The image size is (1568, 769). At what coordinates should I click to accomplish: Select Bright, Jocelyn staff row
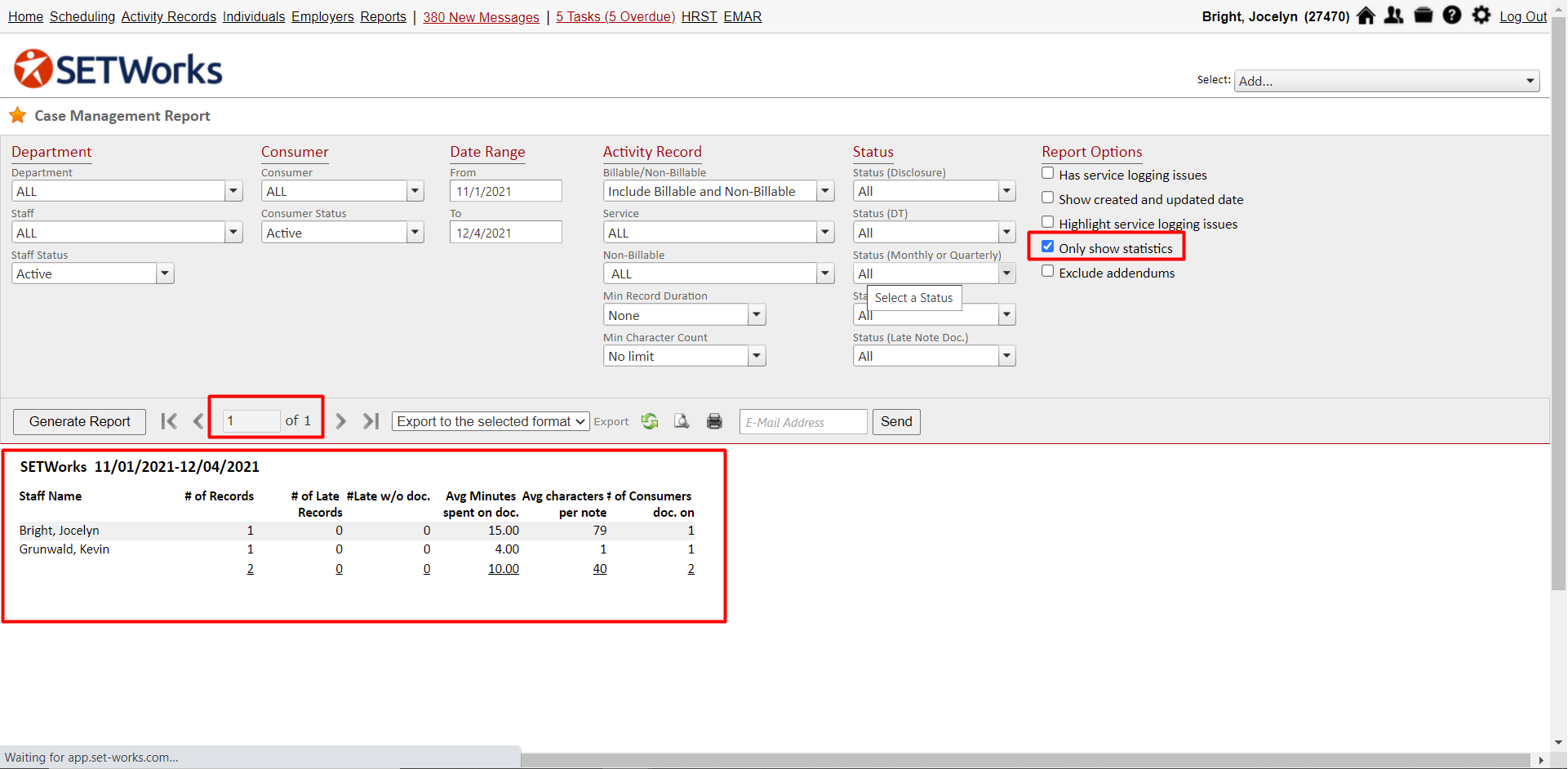tap(357, 531)
